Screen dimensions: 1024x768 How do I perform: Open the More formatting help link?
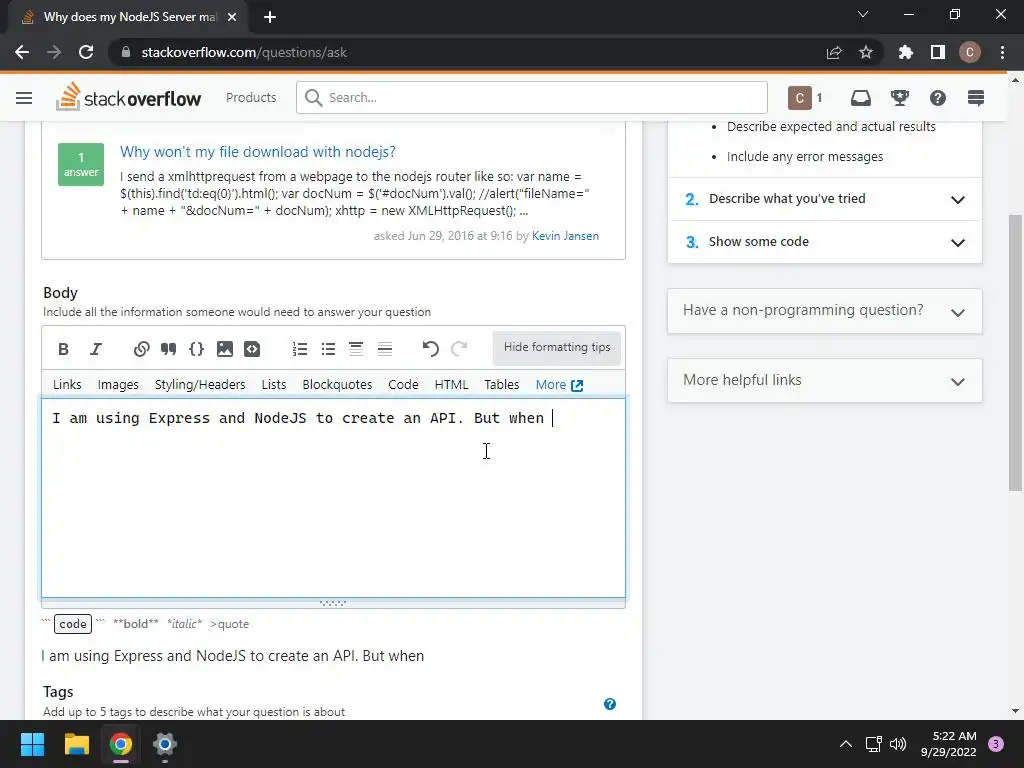(x=559, y=385)
